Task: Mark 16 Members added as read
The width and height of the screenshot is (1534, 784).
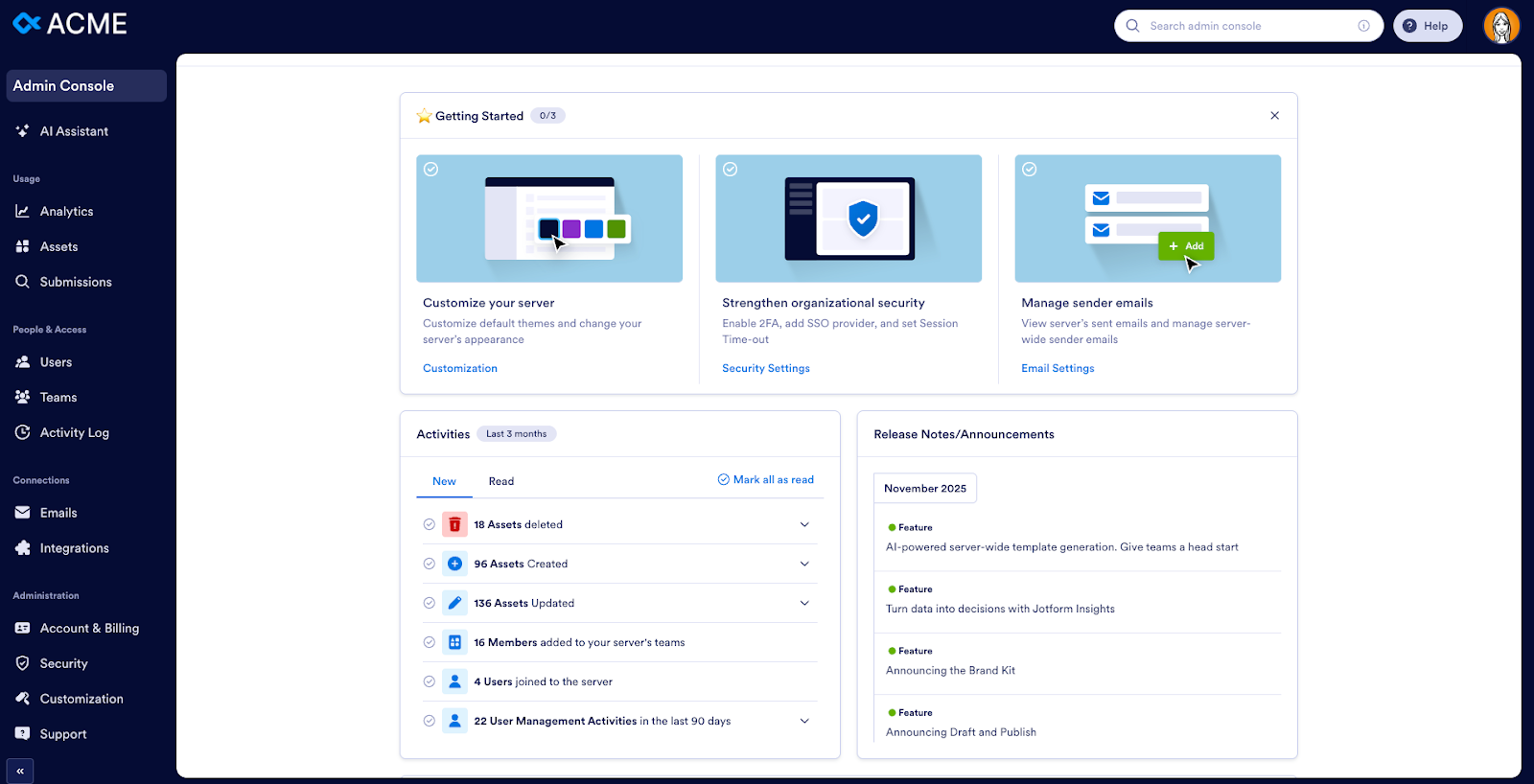Action: pos(429,642)
